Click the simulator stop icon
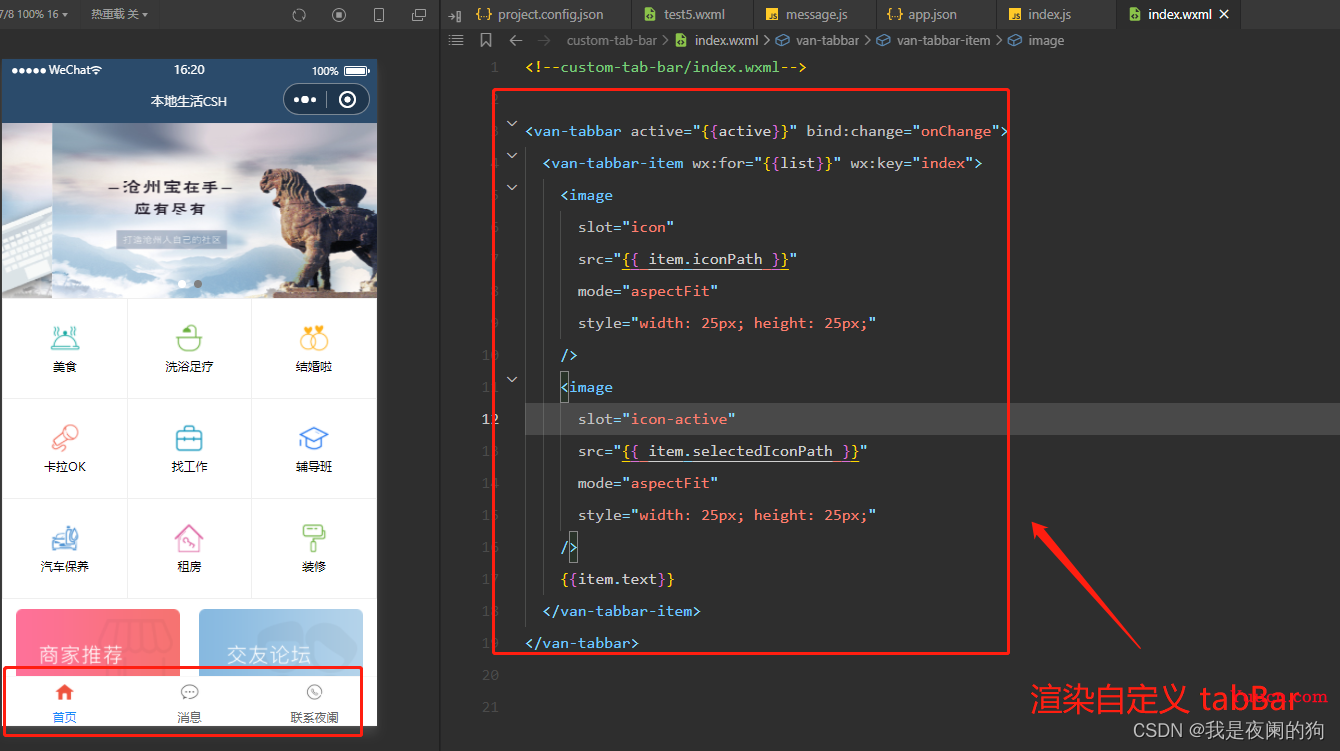The width and height of the screenshot is (1340, 751). [339, 15]
